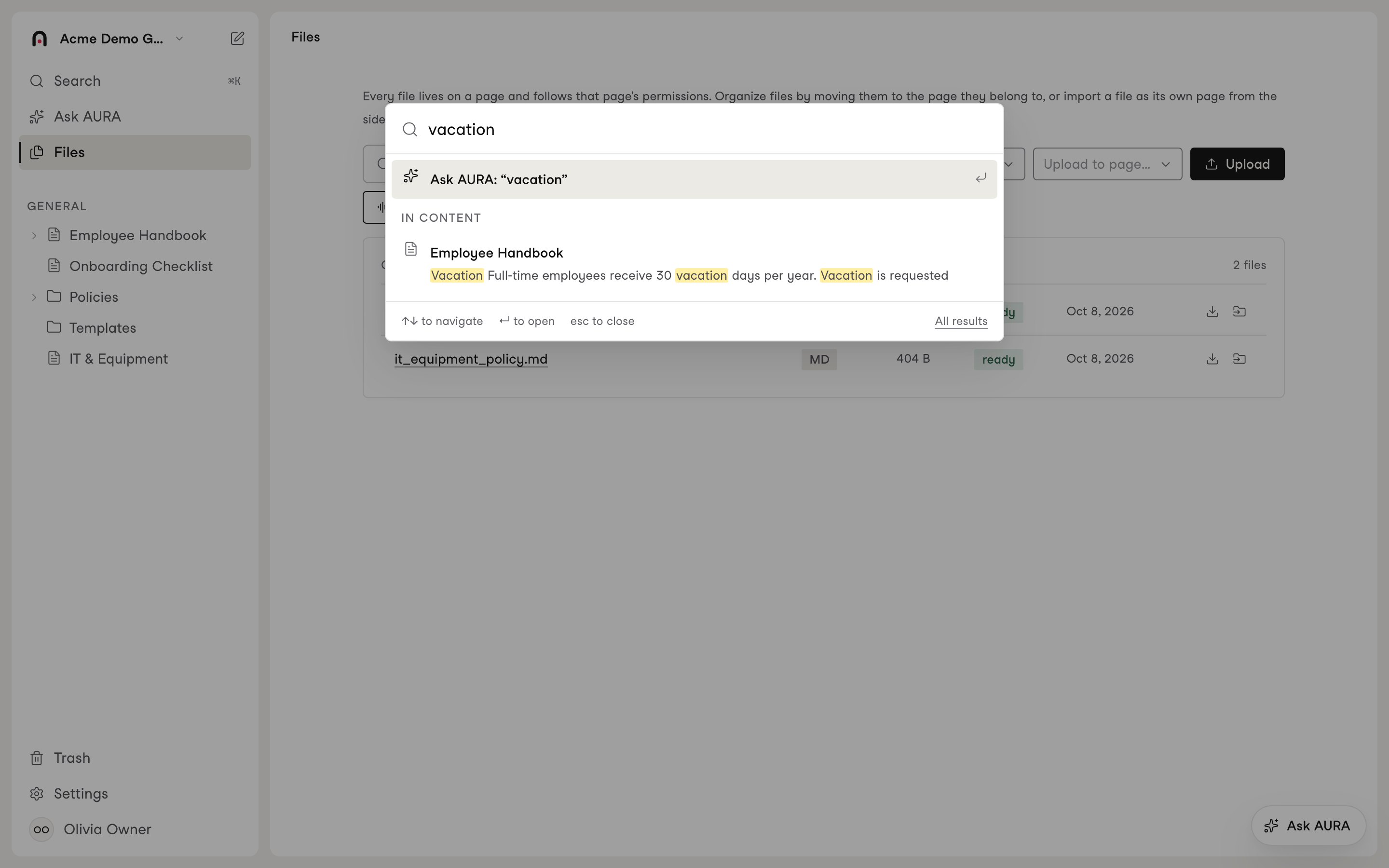
Task: Click the download icon in first file row
Action: tap(1212, 312)
